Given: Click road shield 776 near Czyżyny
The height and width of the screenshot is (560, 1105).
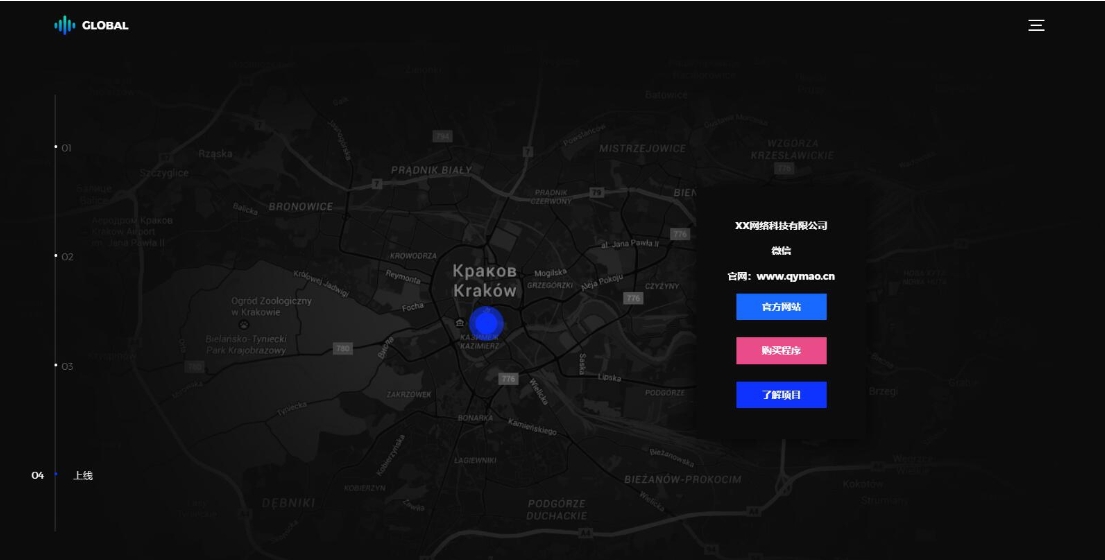Looking at the screenshot, I should (x=633, y=298).
